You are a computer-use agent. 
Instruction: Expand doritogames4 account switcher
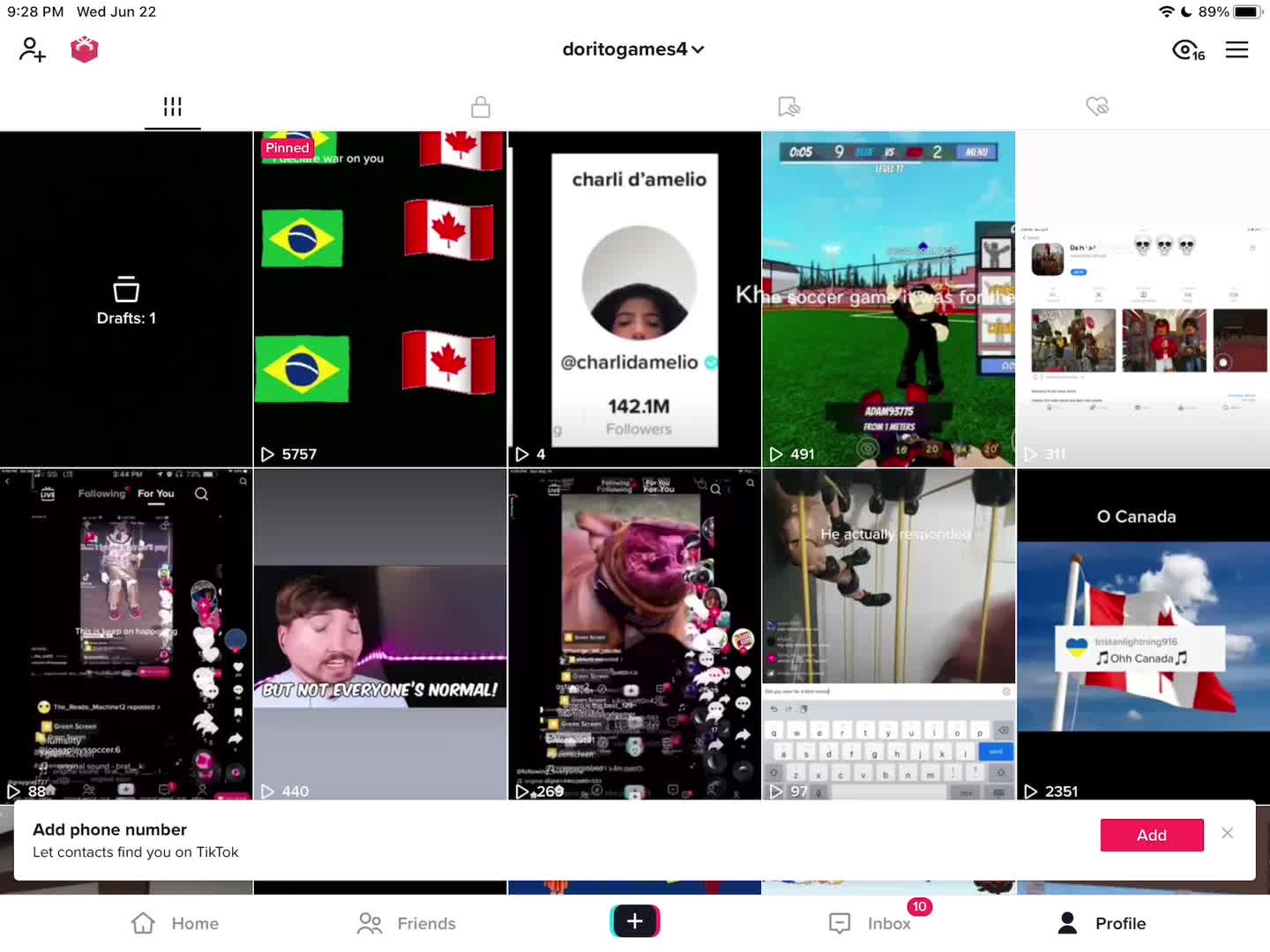tap(633, 49)
